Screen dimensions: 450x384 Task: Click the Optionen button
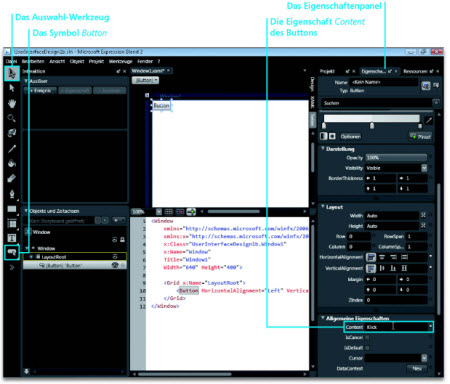point(351,137)
